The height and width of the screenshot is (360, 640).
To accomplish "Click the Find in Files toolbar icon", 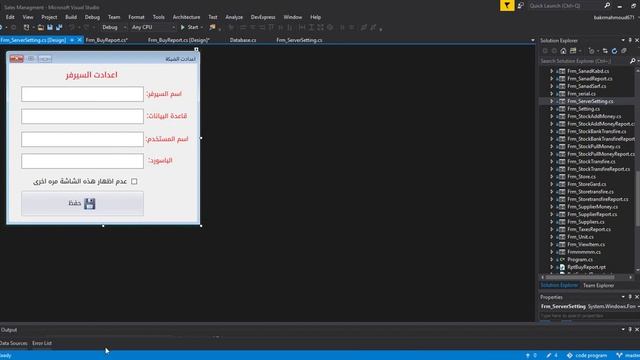I will [x=212, y=27].
